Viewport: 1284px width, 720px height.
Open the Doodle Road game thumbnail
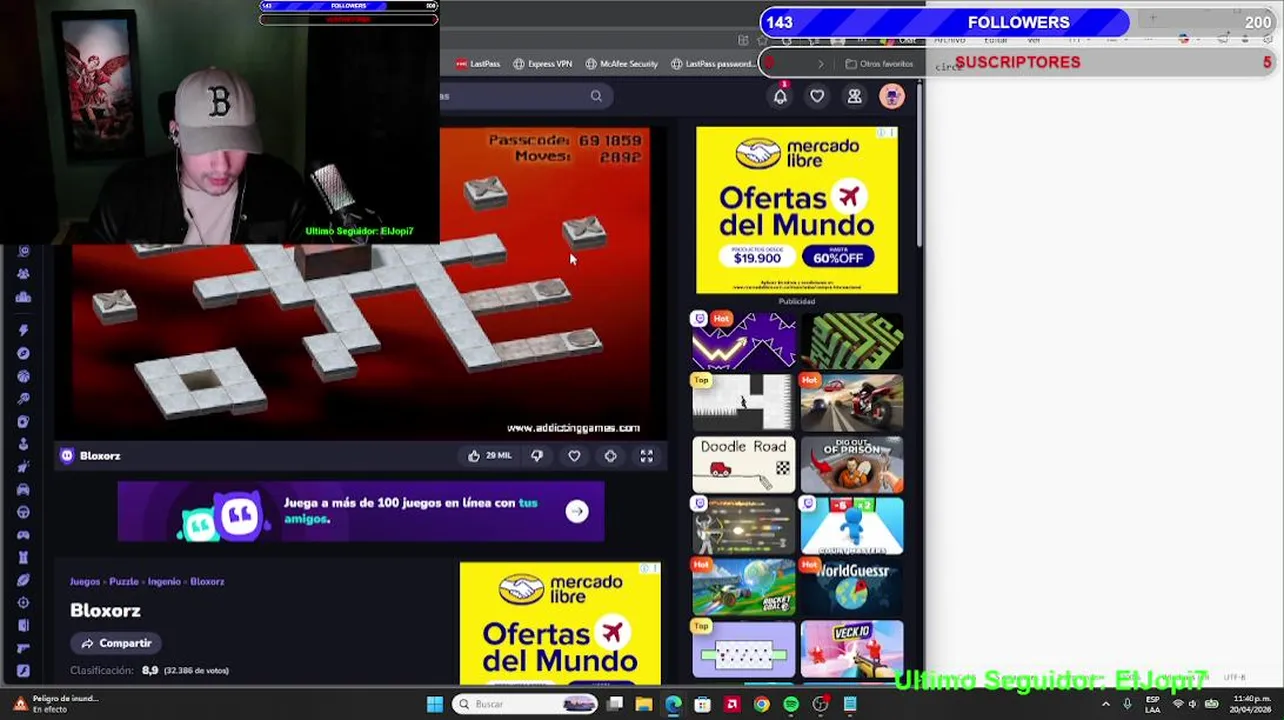(x=743, y=465)
